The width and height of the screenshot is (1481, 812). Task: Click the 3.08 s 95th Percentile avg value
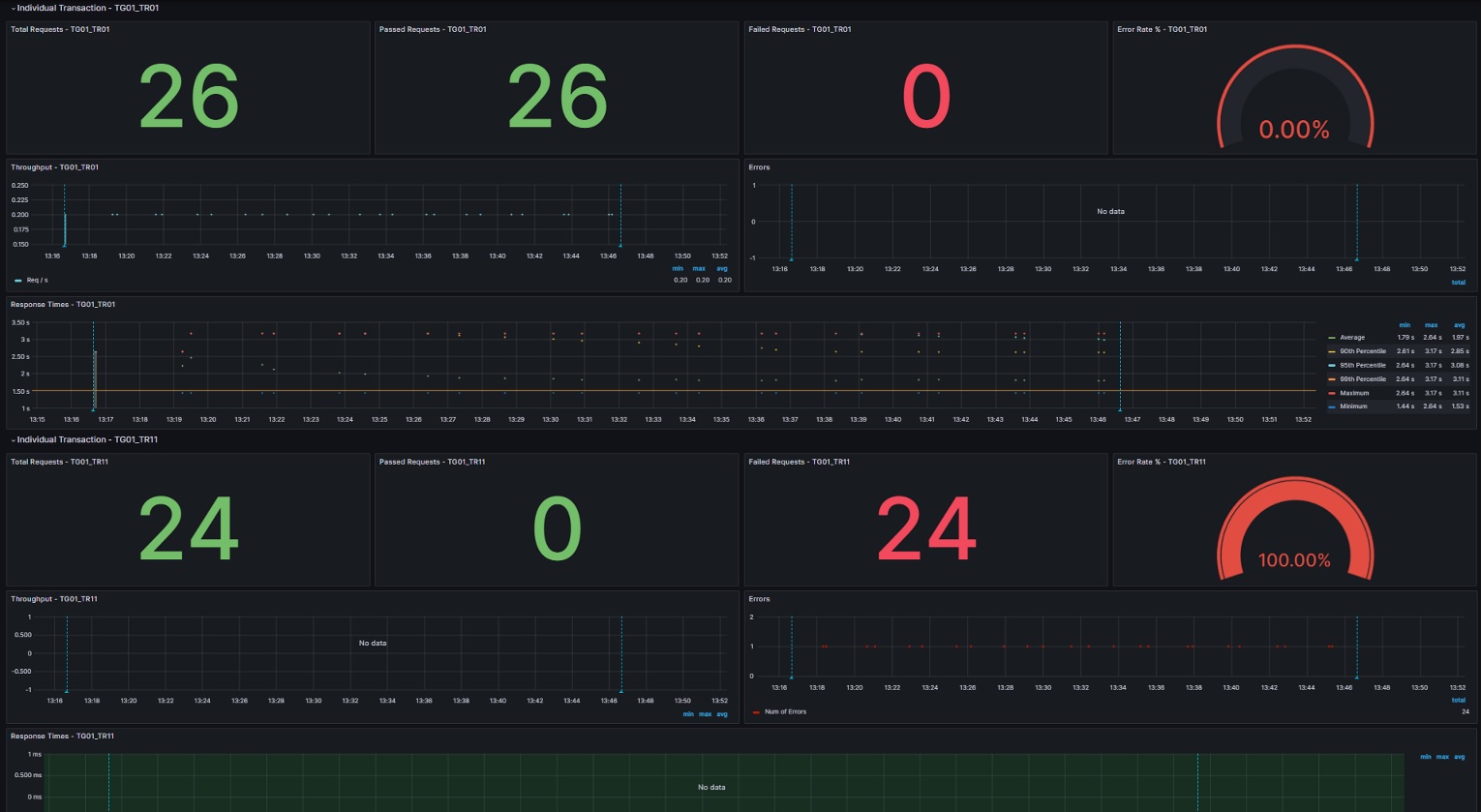(x=1460, y=366)
